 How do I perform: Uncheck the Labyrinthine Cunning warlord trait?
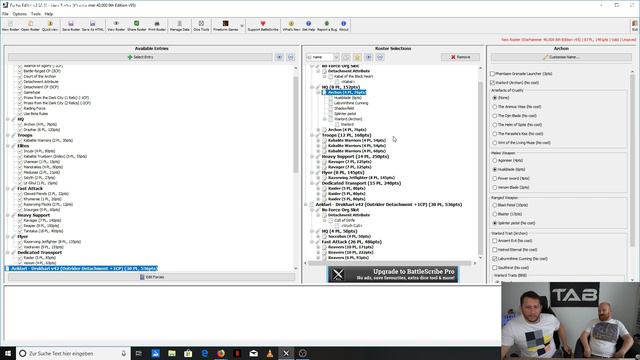coord(495,259)
